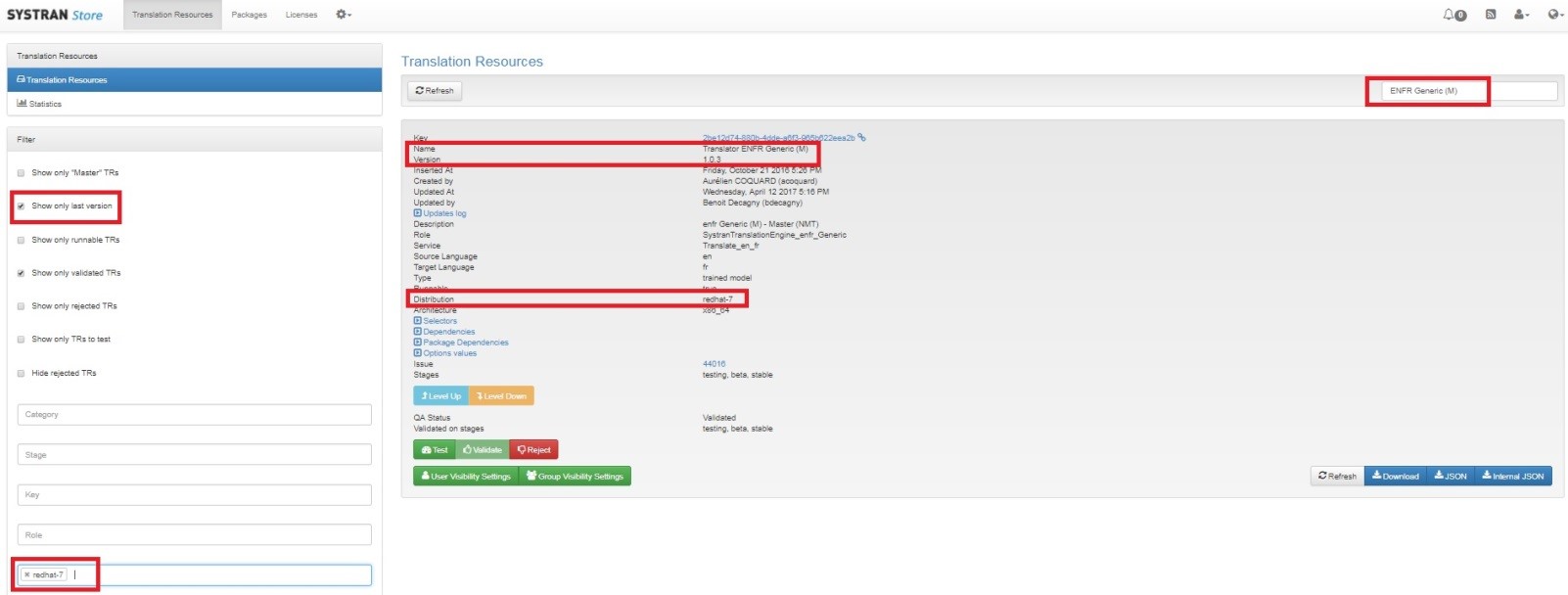1568x595 pixels.
Task: Expand the Dependencies section
Action: coord(444,332)
